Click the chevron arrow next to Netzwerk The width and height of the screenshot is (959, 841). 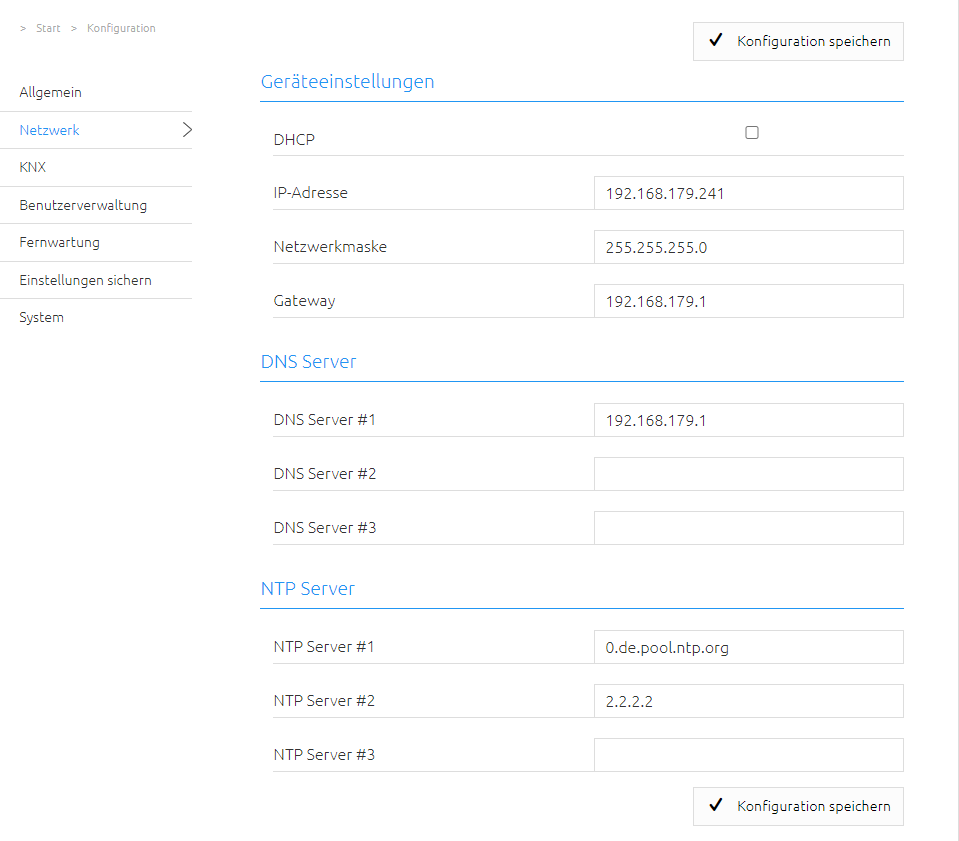187,130
